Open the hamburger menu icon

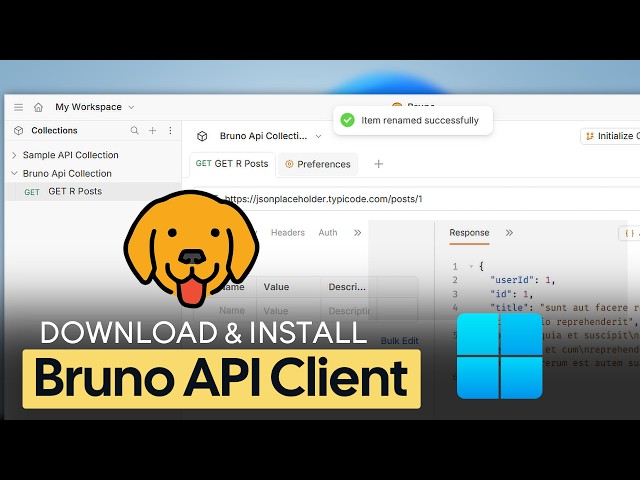pyautogui.click(x=18, y=107)
